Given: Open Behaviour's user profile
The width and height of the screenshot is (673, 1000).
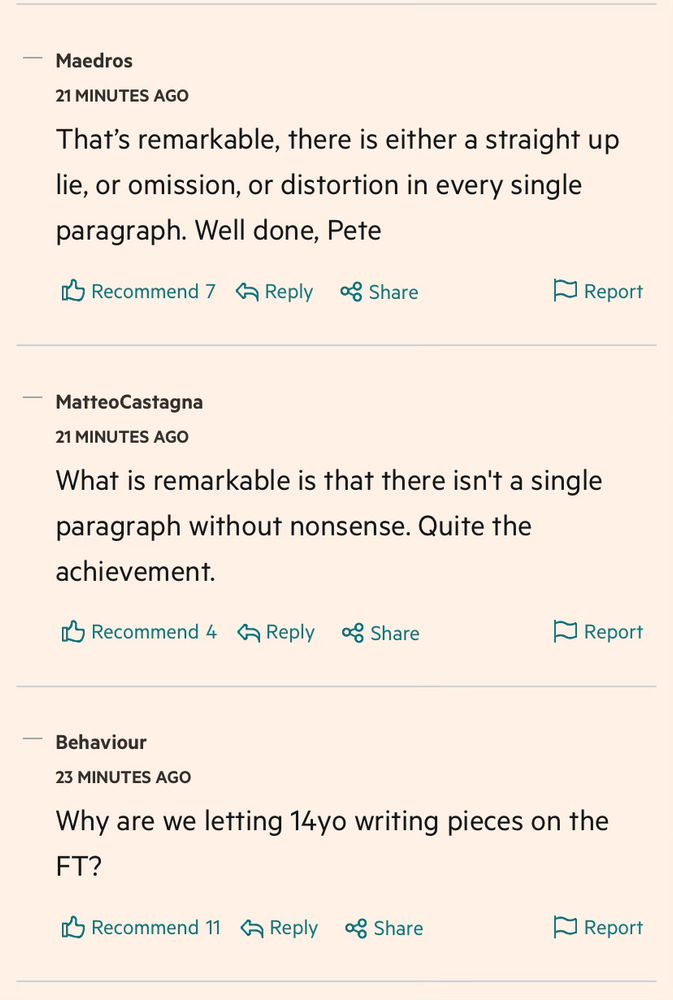Looking at the screenshot, I should pyautogui.click(x=100, y=742).
